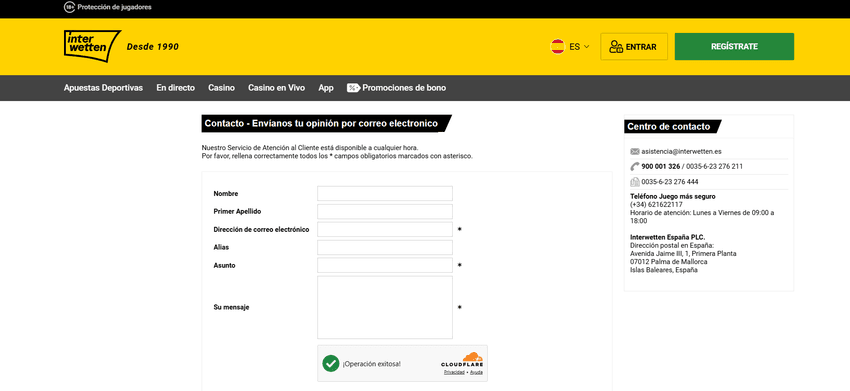Focus the Primer Apellido field
This screenshot has height=391, width=850.
pos(385,211)
